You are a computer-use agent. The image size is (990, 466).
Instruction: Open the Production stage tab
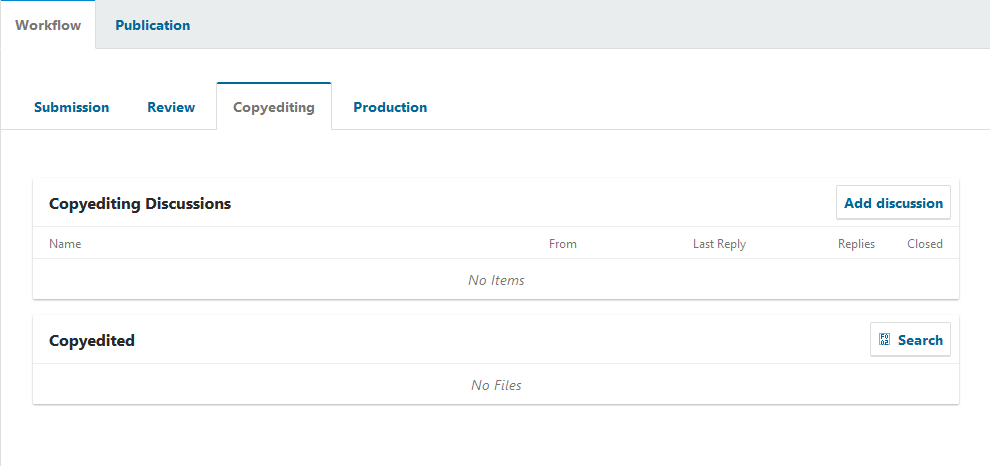tap(390, 107)
